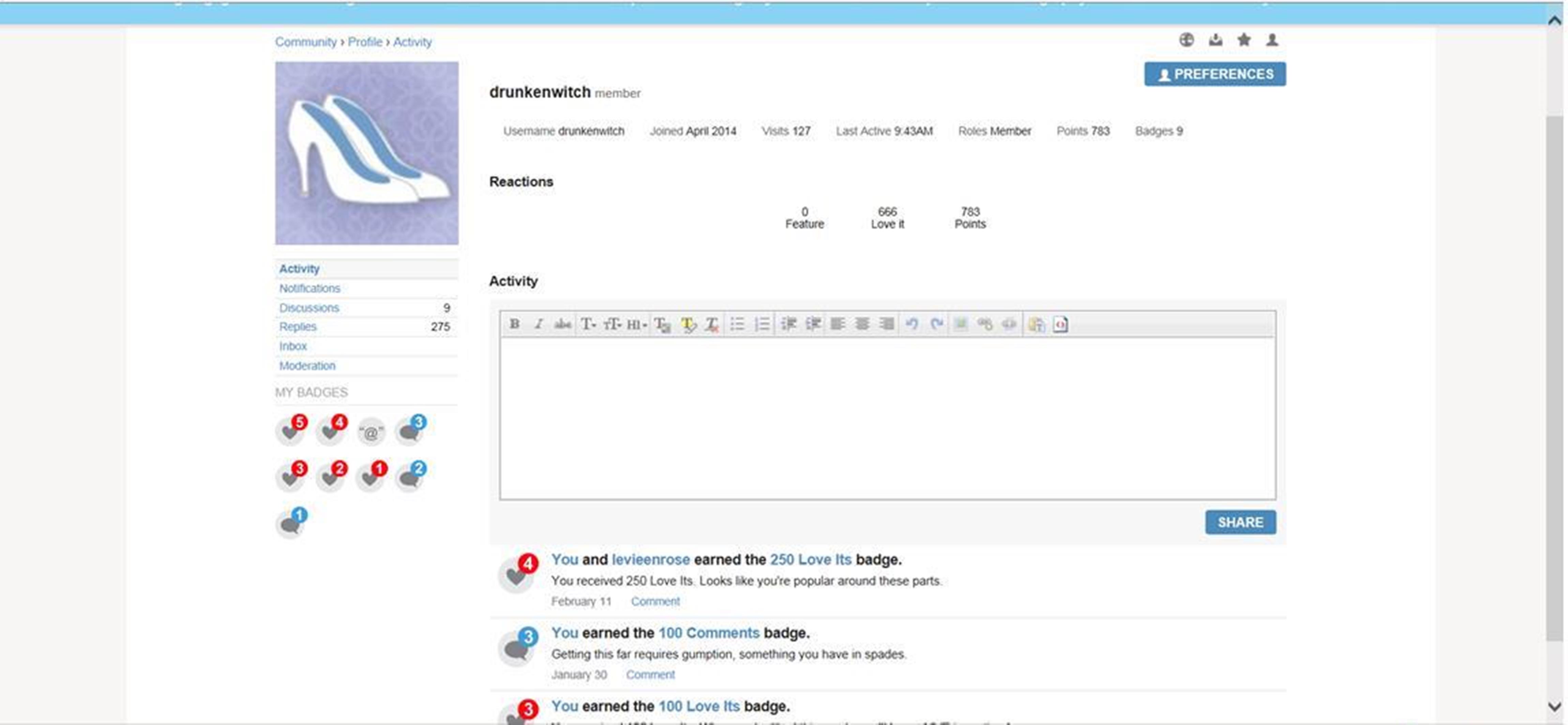
Task: Toggle bold formatting in editor
Action: (514, 324)
